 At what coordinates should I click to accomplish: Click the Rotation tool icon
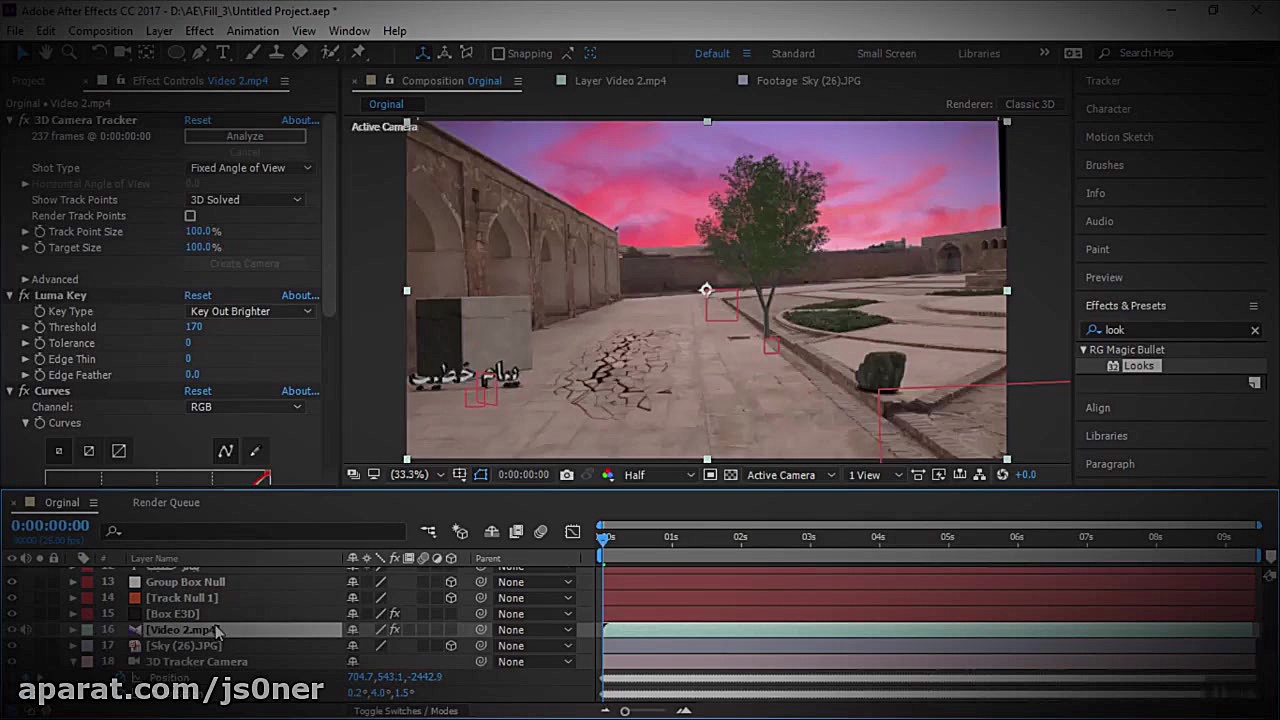click(x=99, y=53)
